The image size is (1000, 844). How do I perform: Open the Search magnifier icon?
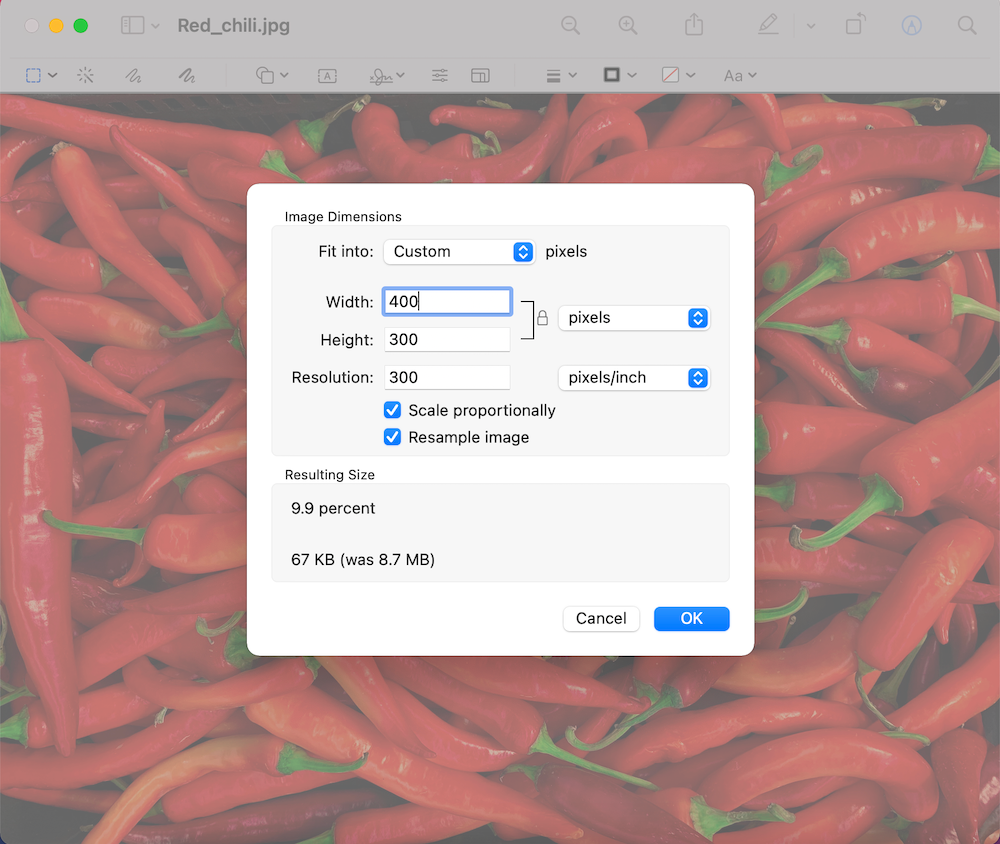point(967,26)
